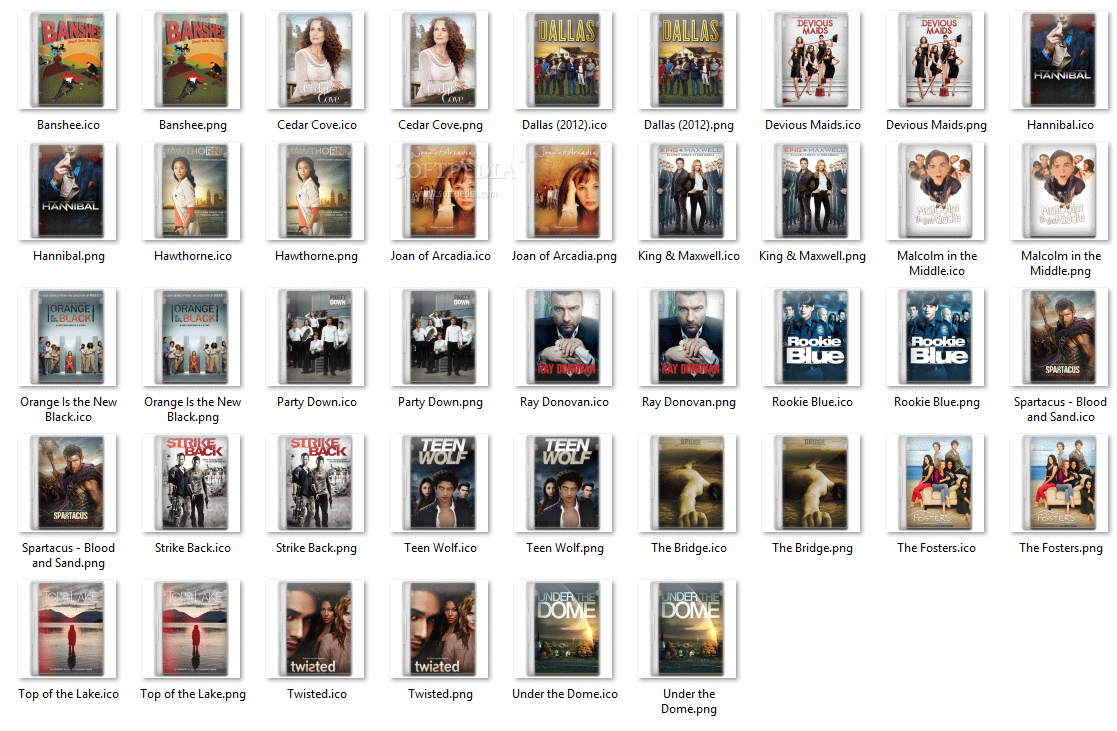1117x731 pixels.
Task: Click the Hawthorne.ico icon
Action: coord(192,191)
